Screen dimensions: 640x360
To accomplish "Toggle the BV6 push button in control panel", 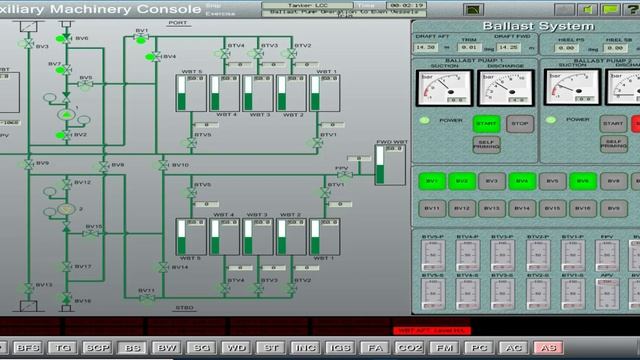I will tap(582, 181).
